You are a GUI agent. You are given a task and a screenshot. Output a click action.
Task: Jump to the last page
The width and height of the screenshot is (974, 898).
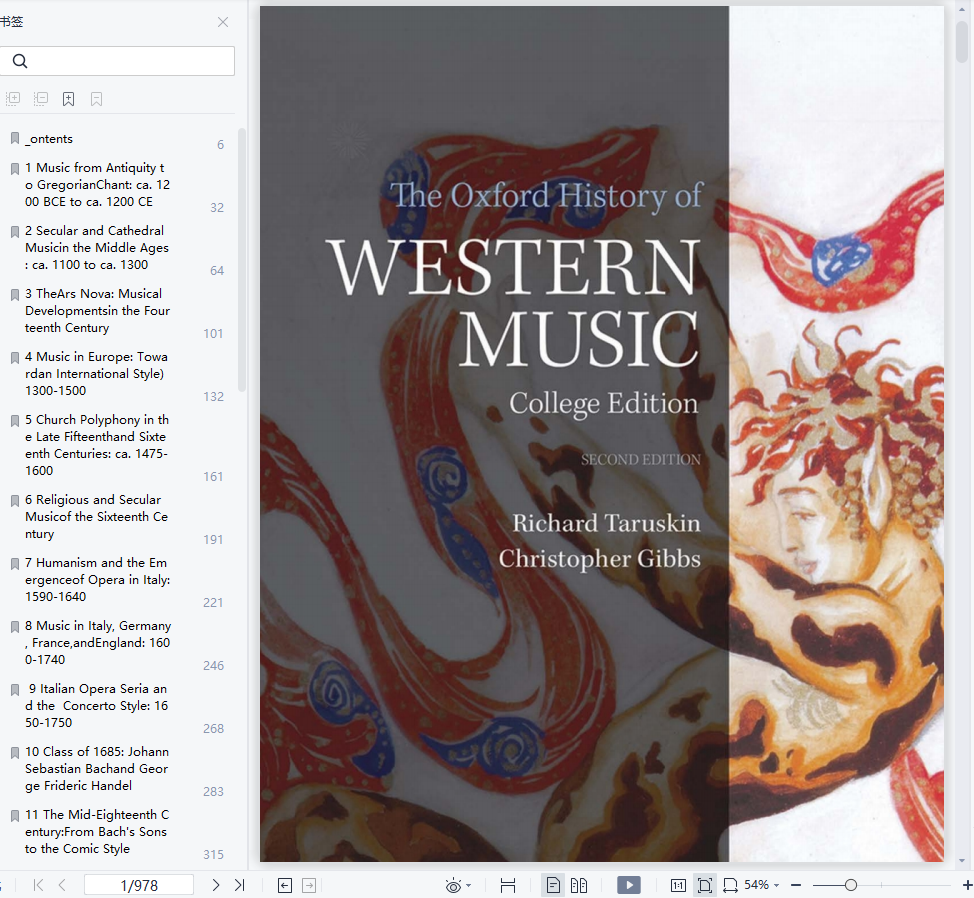click(240, 885)
